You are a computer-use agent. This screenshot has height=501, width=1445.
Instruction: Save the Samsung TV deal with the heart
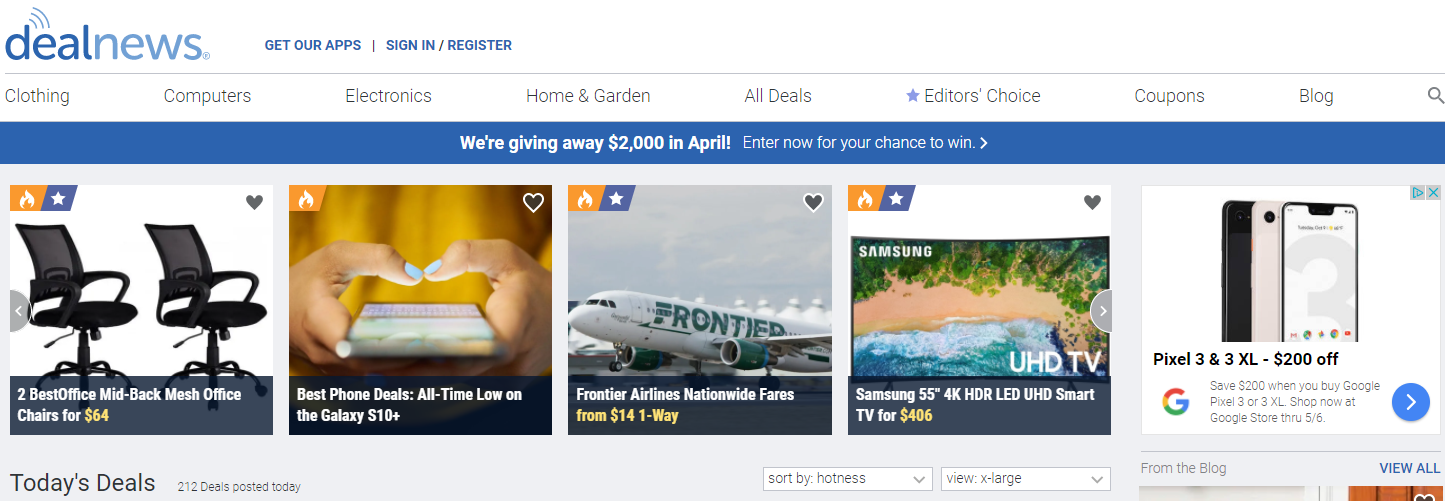coord(1093,202)
